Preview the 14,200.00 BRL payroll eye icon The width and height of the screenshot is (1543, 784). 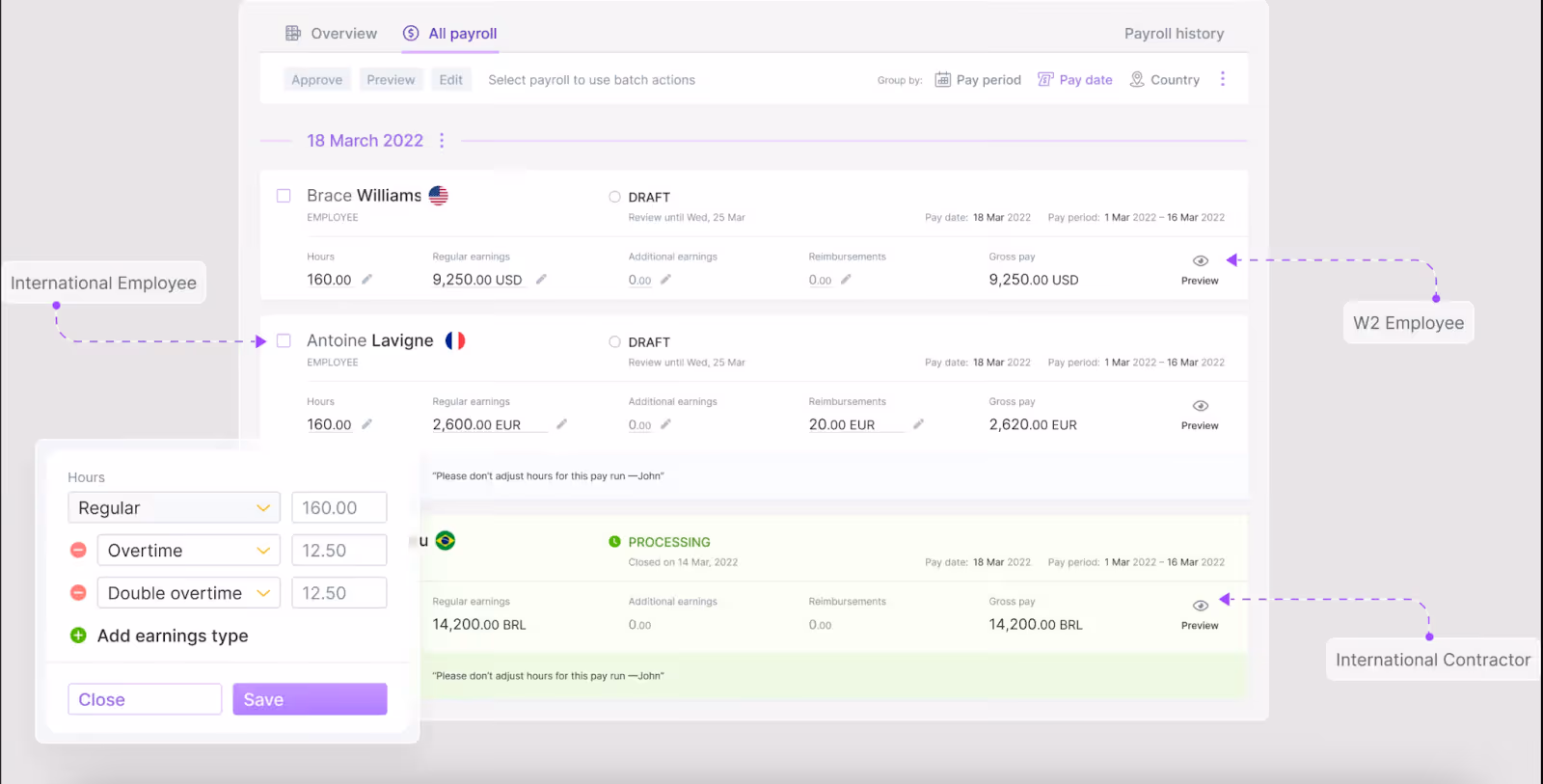[1201, 606]
